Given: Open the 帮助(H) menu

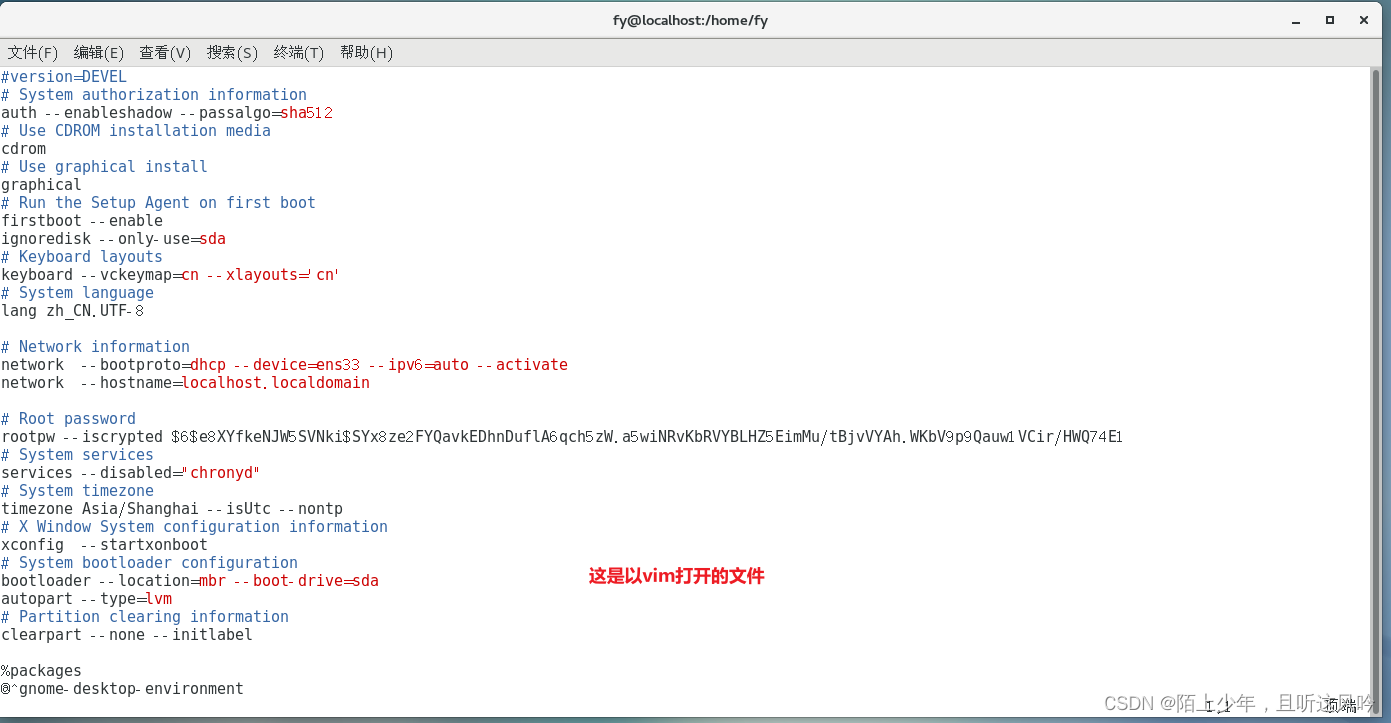Looking at the screenshot, I should pyautogui.click(x=366, y=53).
